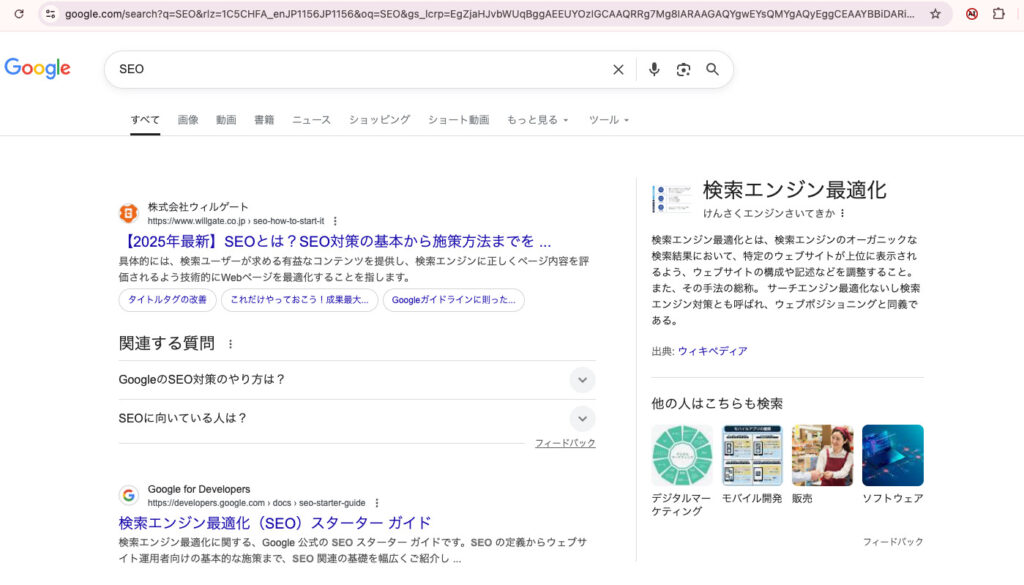
Task: Click the 関連する質問 heading
Action: tap(167, 343)
